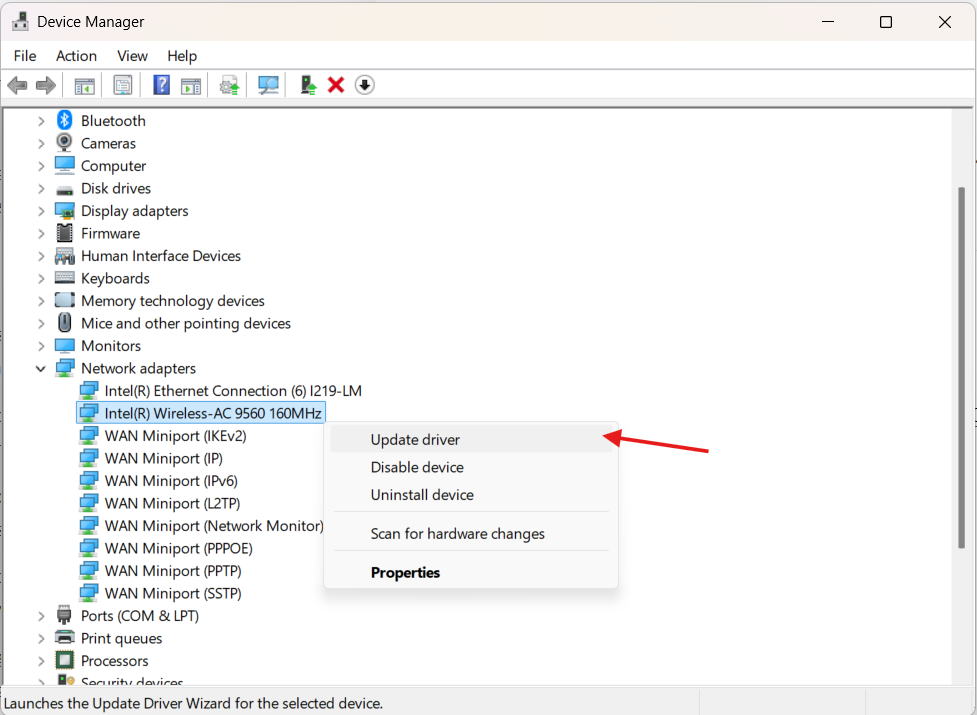Open the Action menu
Viewport: 977px width, 715px height.
tap(76, 55)
